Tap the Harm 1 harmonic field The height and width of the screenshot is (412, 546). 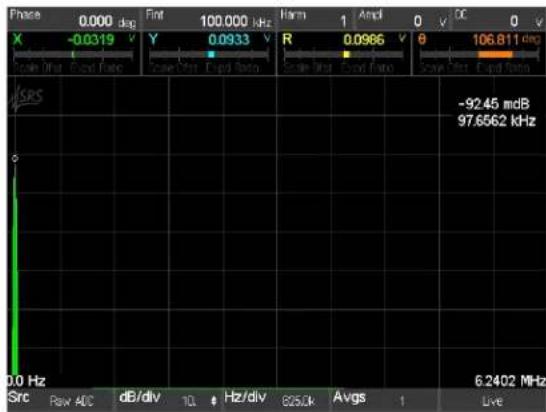315,20
